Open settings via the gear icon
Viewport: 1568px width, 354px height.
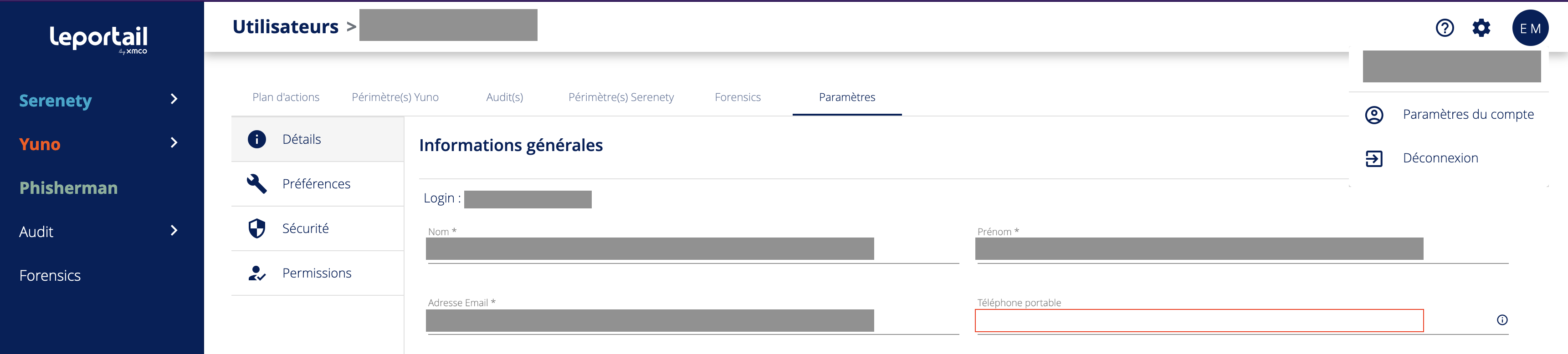pyautogui.click(x=1481, y=28)
